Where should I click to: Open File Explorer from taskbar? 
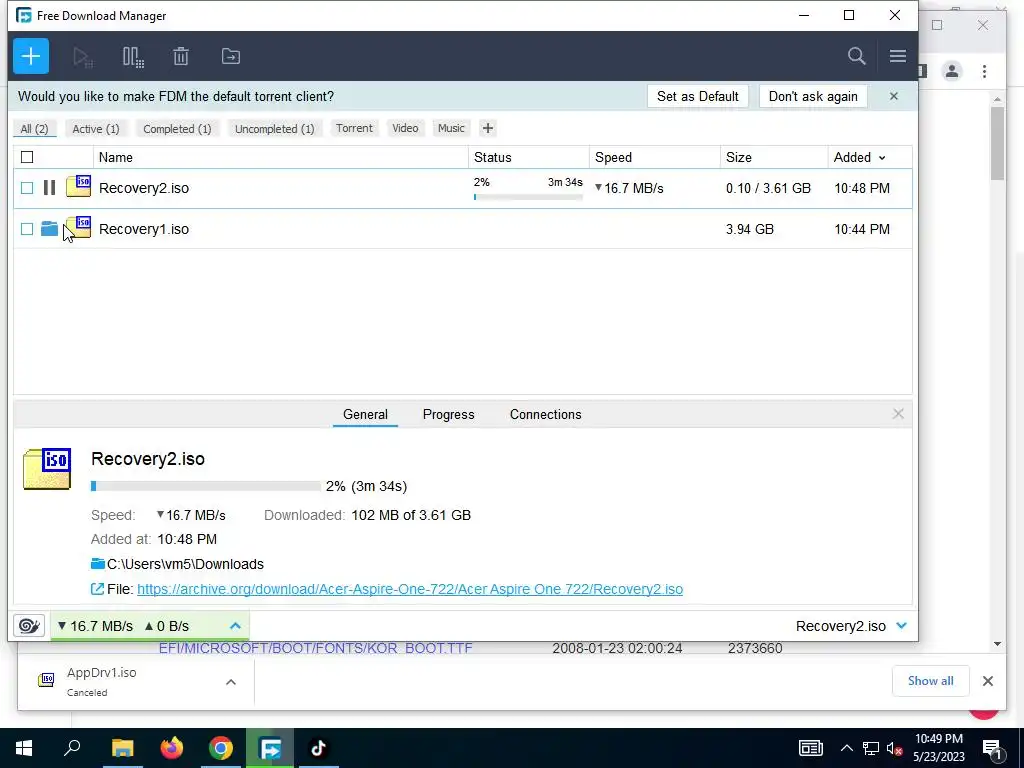[x=122, y=748]
